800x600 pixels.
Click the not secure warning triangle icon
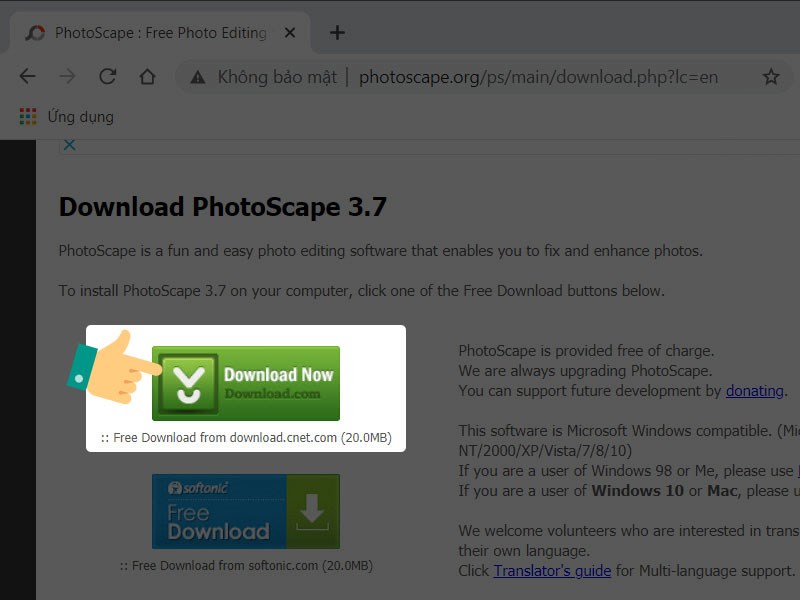coord(198,77)
